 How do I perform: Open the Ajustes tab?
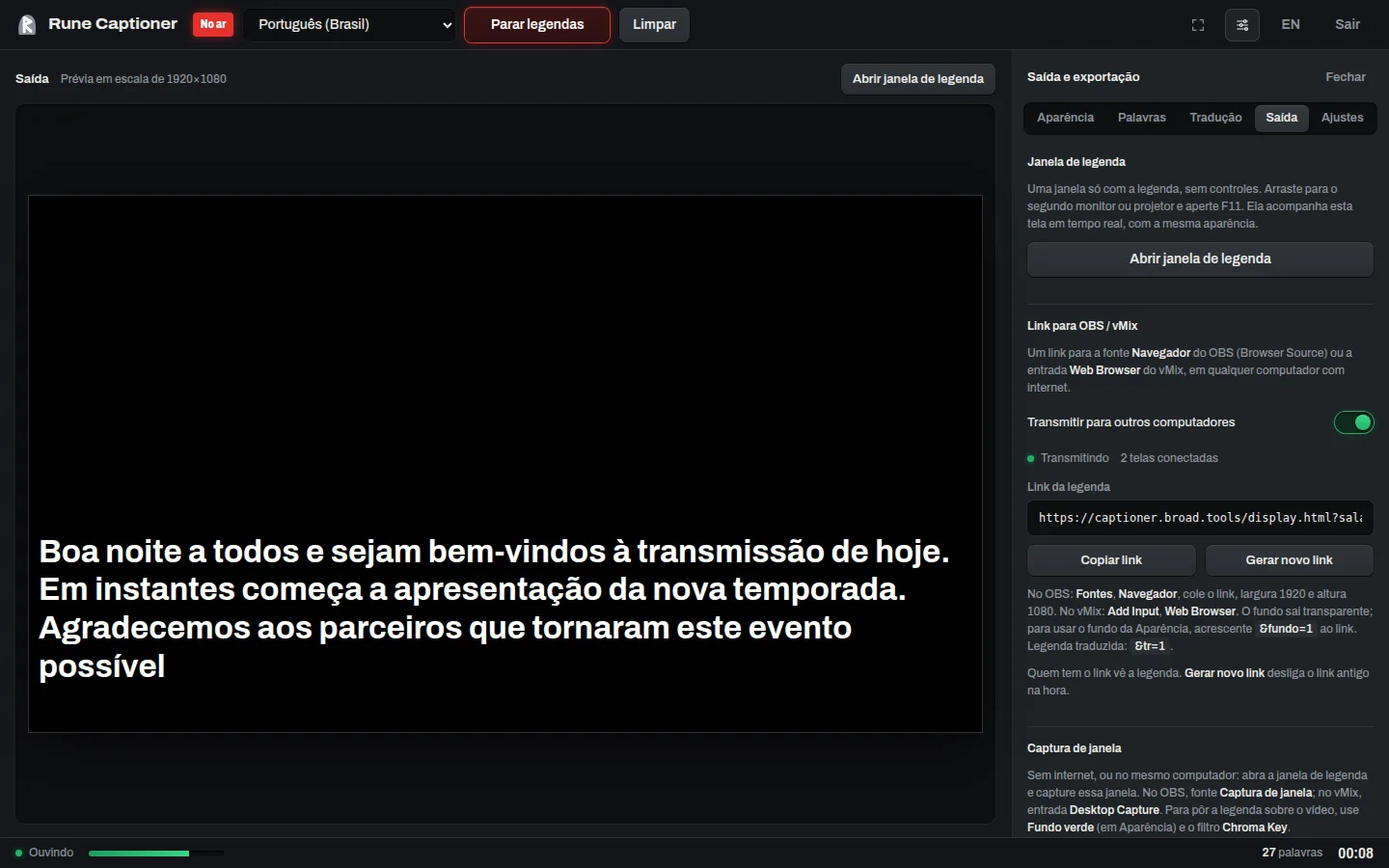(x=1343, y=118)
